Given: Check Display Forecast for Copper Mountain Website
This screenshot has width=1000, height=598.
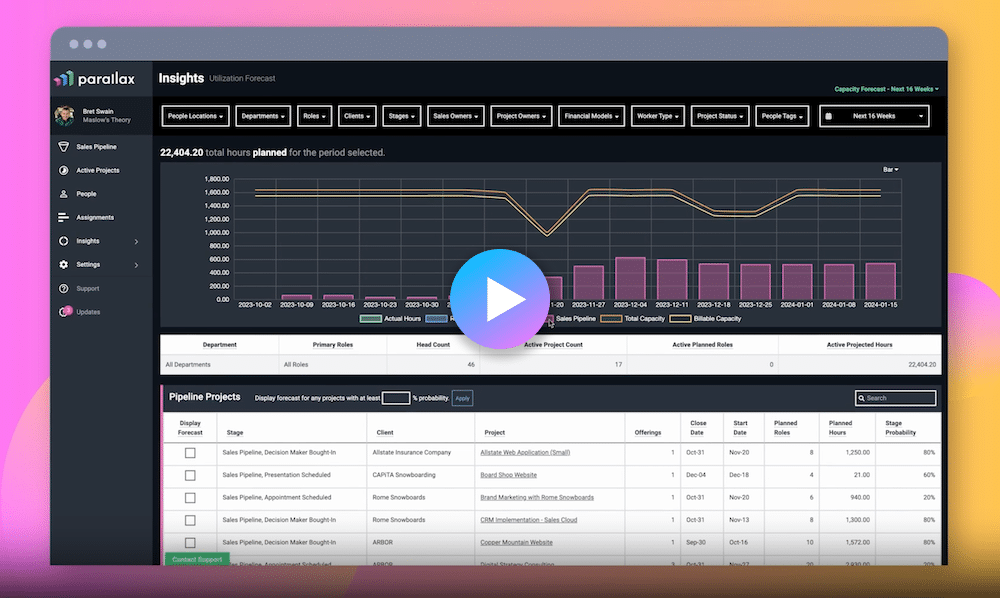Looking at the screenshot, I should coord(190,543).
